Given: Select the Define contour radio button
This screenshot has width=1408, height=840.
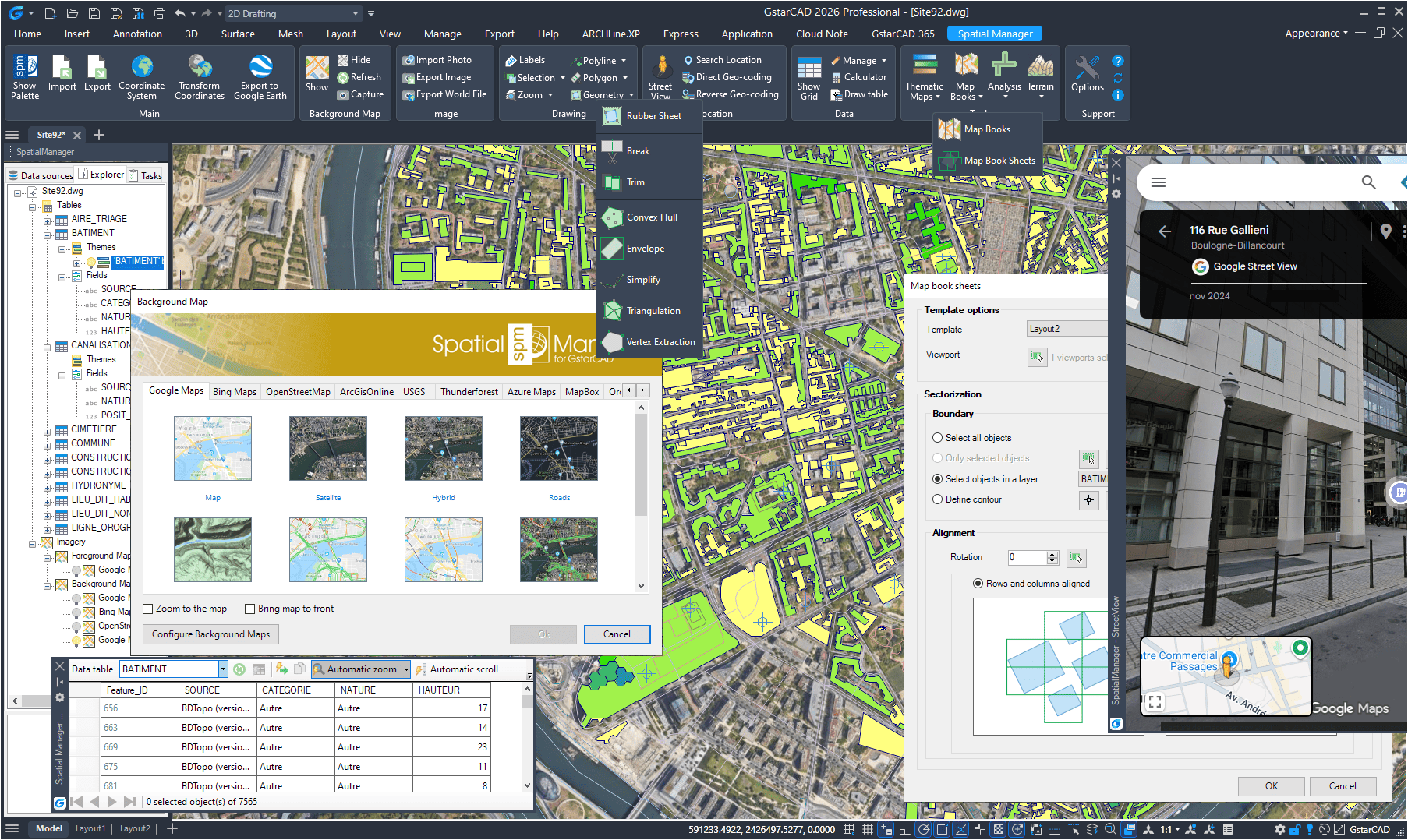Looking at the screenshot, I should coord(938,499).
